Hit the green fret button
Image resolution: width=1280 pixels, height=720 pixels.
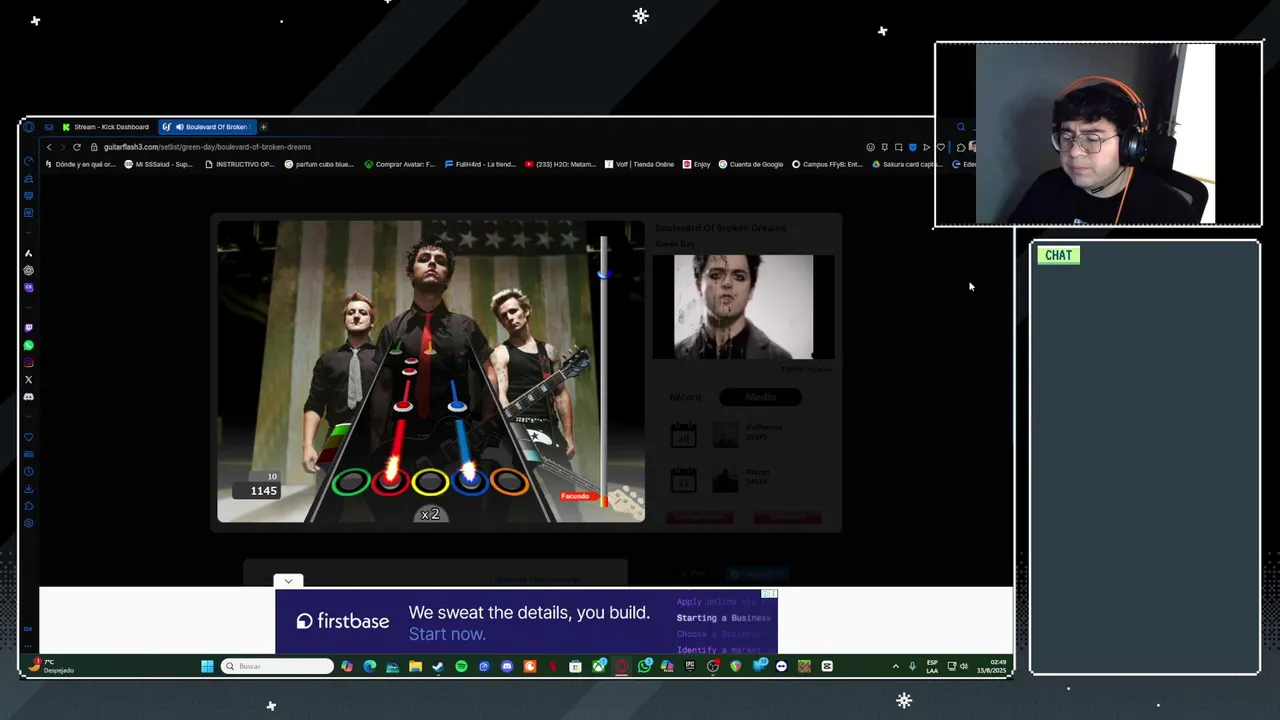coord(350,483)
